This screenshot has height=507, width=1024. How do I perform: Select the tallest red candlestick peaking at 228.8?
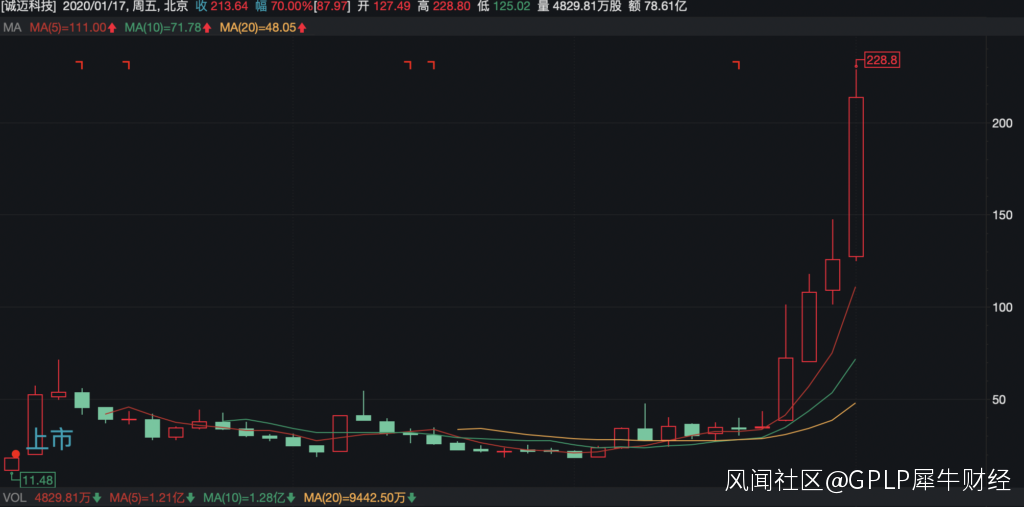click(x=856, y=176)
